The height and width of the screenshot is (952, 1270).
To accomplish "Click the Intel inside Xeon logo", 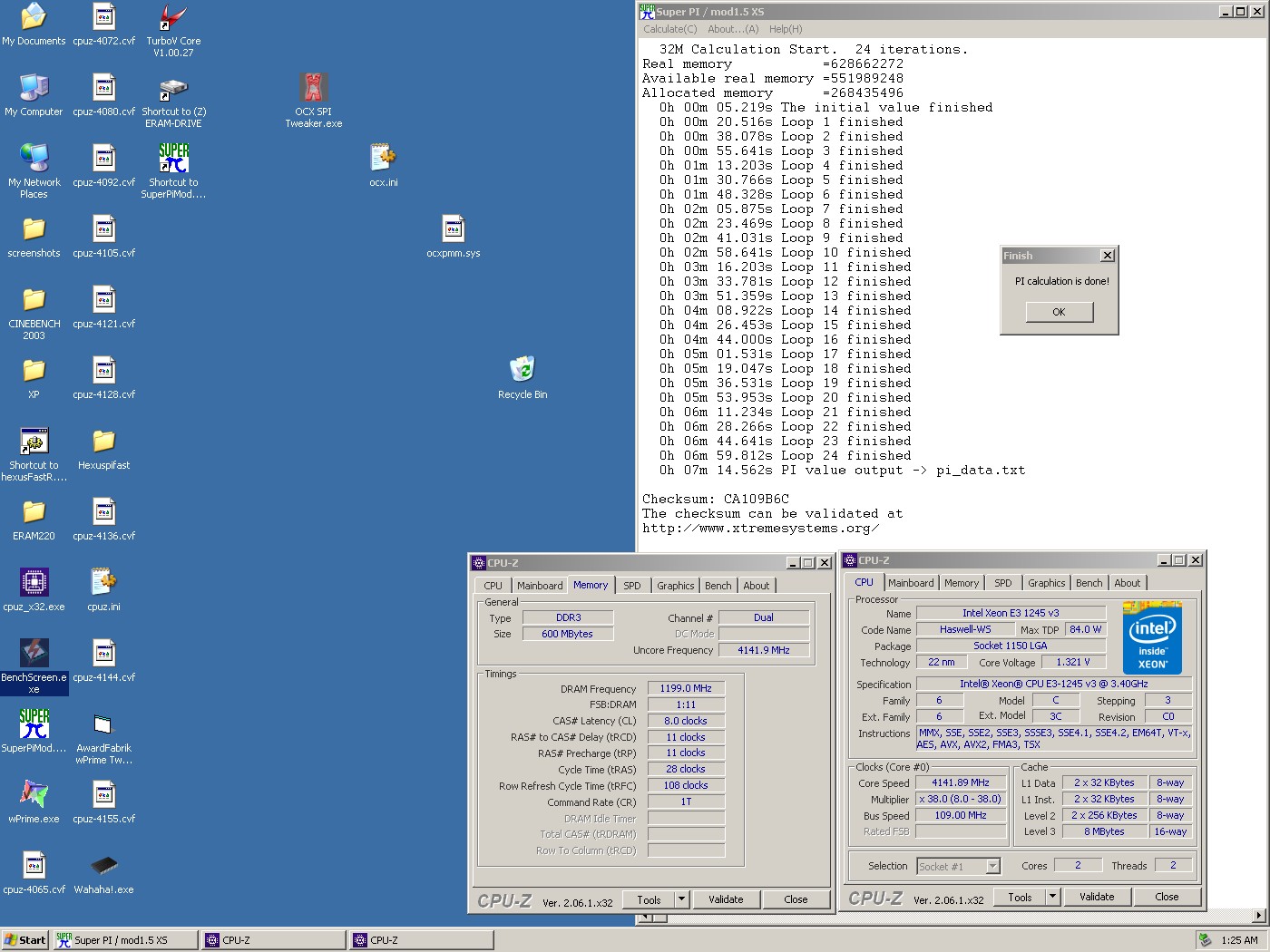I will [x=1152, y=637].
